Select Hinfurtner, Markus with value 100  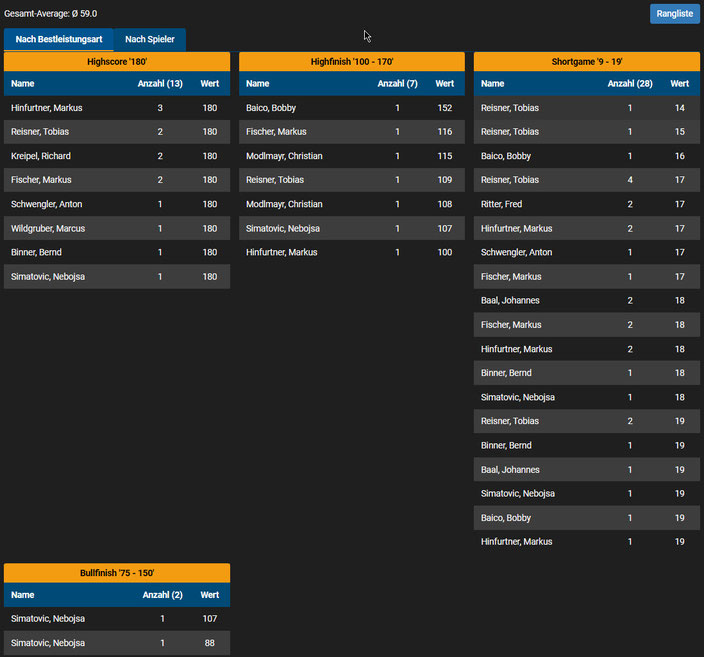click(x=352, y=252)
